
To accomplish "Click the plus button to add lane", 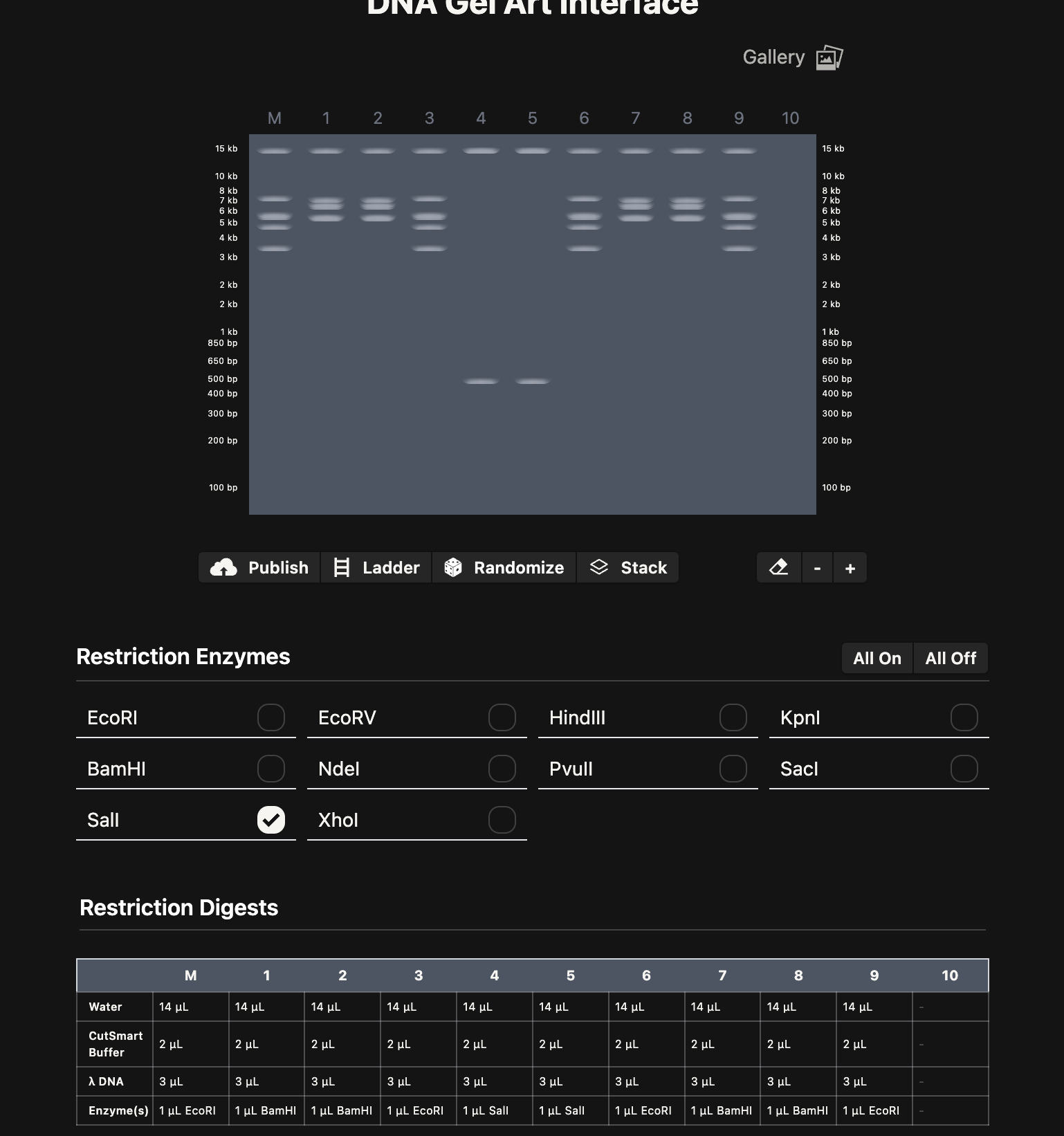I will coord(850,568).
